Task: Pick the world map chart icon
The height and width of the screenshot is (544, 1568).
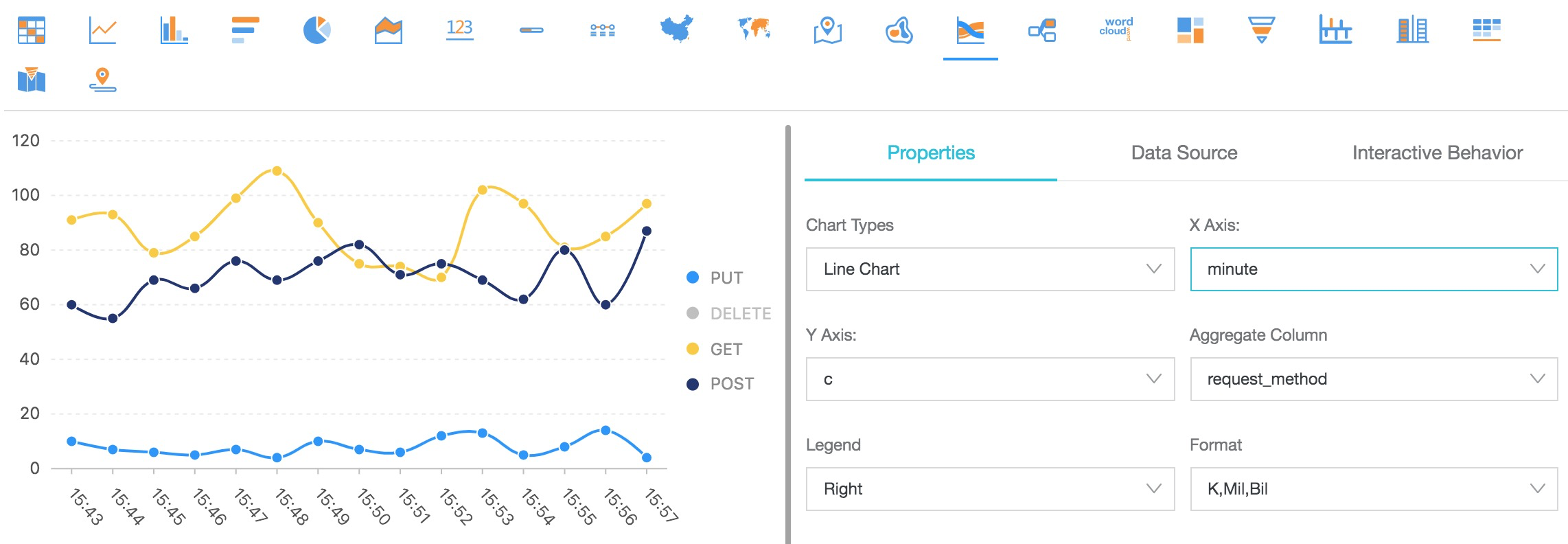Action: click(754, 30)
